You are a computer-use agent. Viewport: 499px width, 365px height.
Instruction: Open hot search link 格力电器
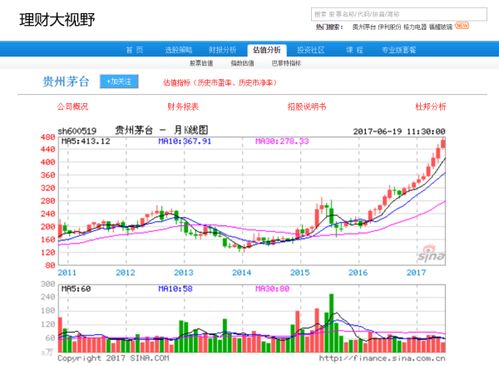pyautogui.click(x=415, y=27)
